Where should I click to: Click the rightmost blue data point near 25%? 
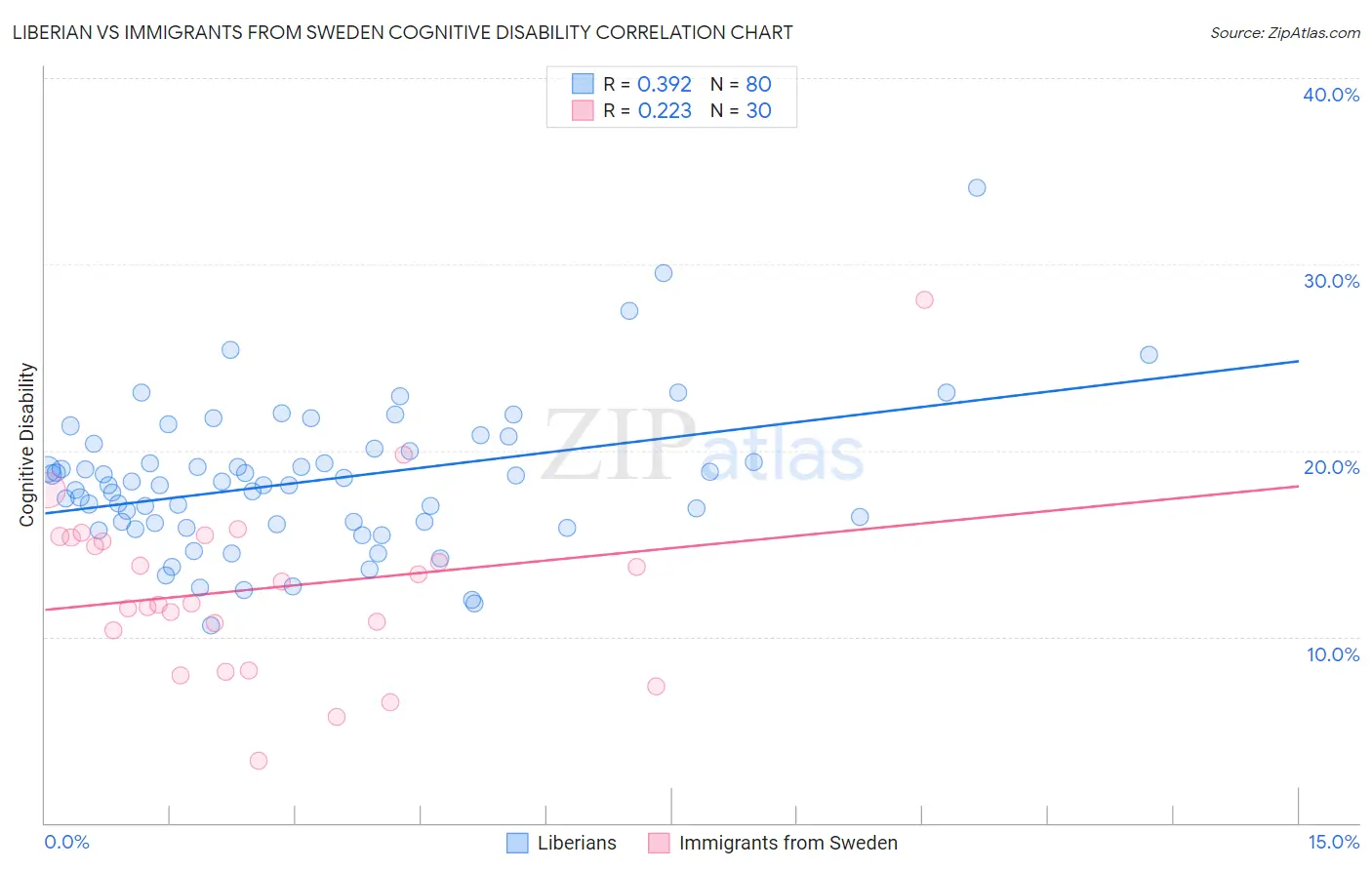click(1149, 355)
